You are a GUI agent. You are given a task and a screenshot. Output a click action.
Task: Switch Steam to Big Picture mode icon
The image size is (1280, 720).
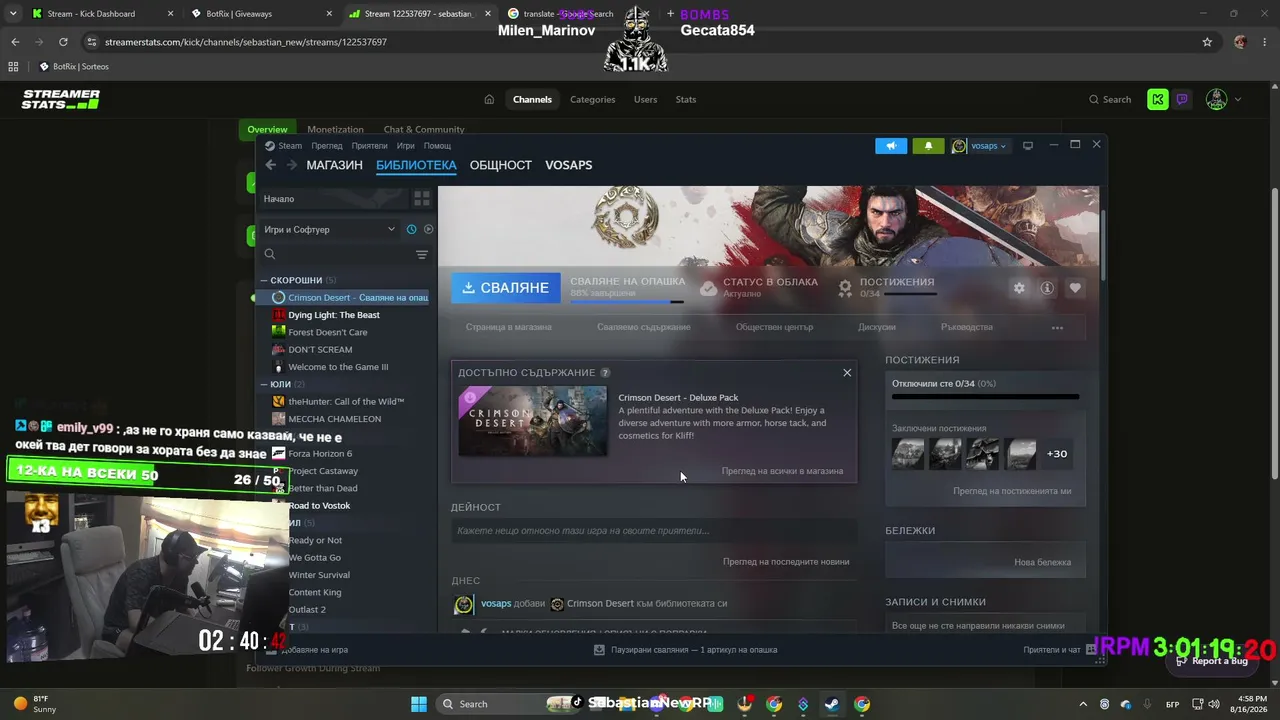pyautogui.click(x=1027, y=146)
